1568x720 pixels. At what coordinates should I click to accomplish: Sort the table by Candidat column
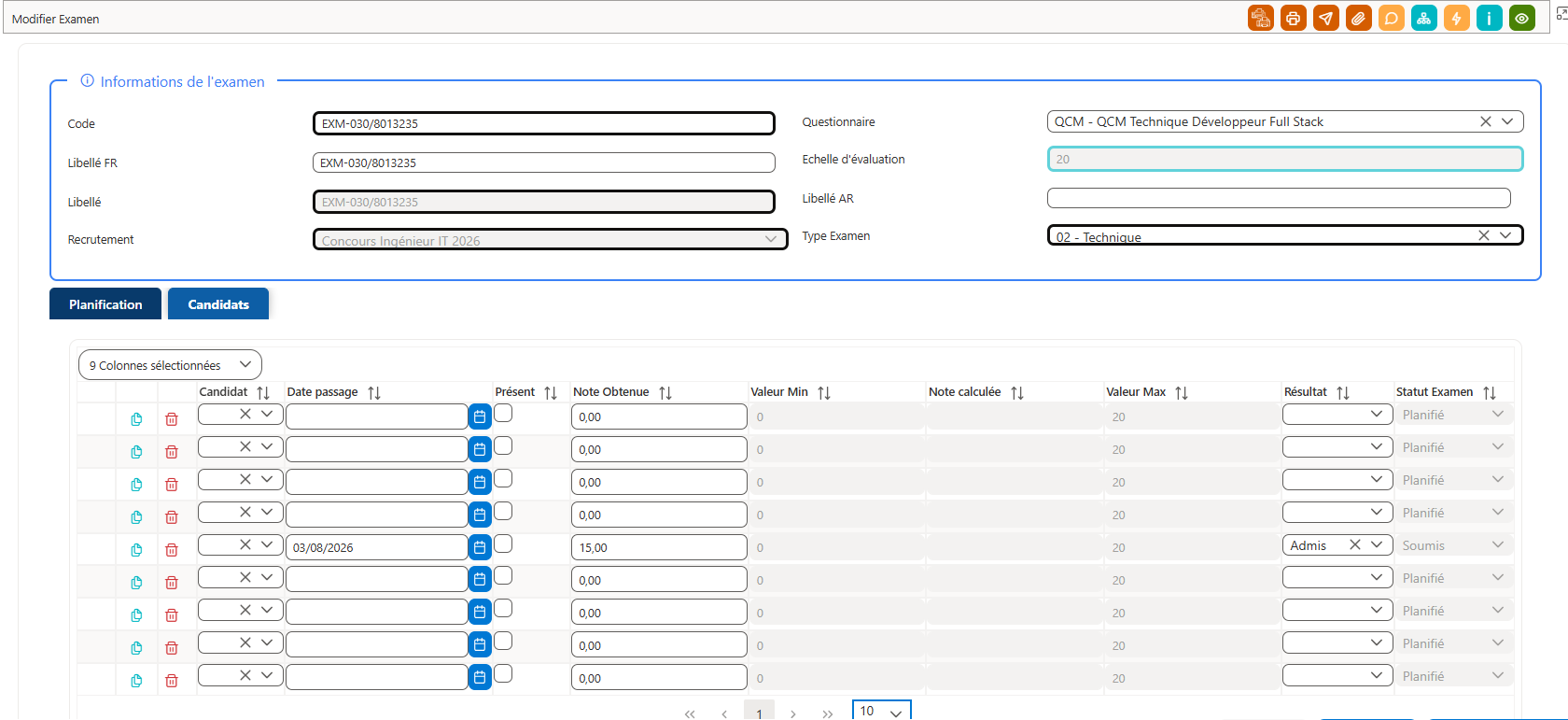click(x=263, y=393)
